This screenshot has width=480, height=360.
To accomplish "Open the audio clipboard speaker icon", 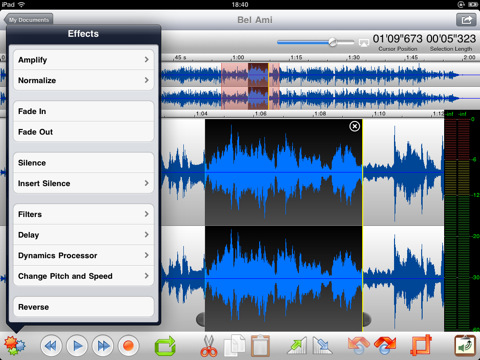I will 465,346.
